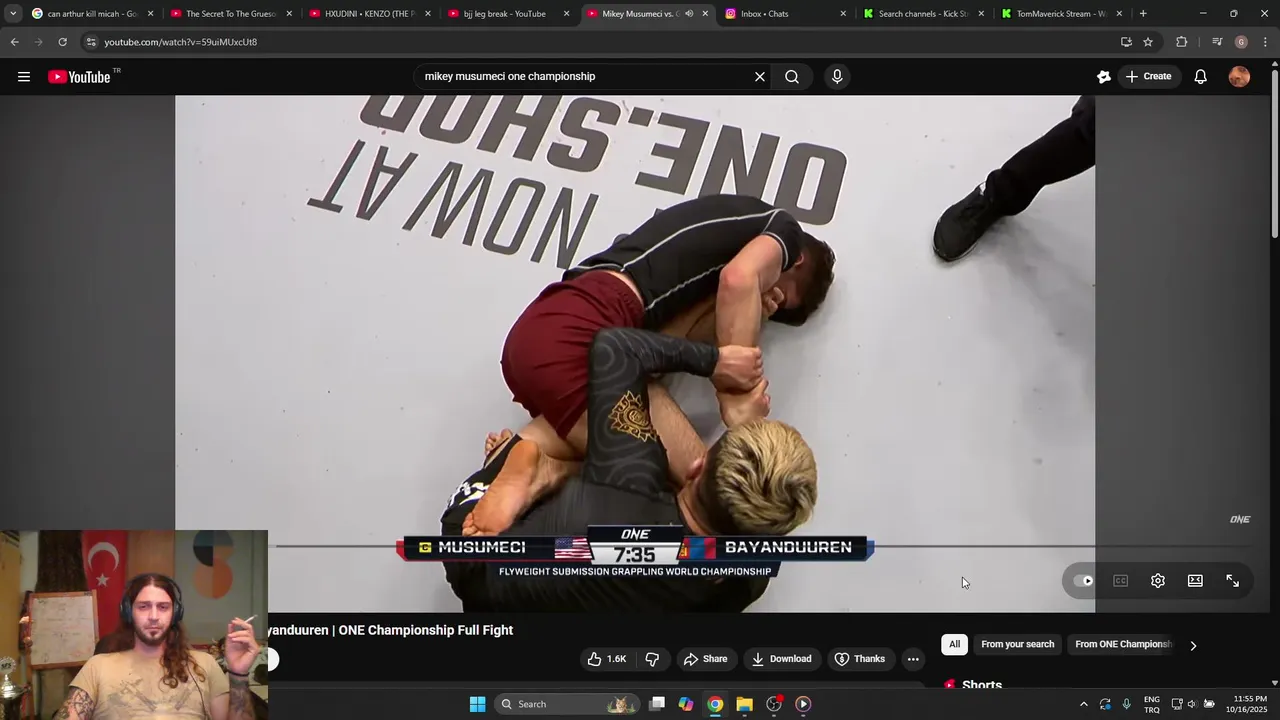Open File Explorer from taskbar

pos(744,704)
